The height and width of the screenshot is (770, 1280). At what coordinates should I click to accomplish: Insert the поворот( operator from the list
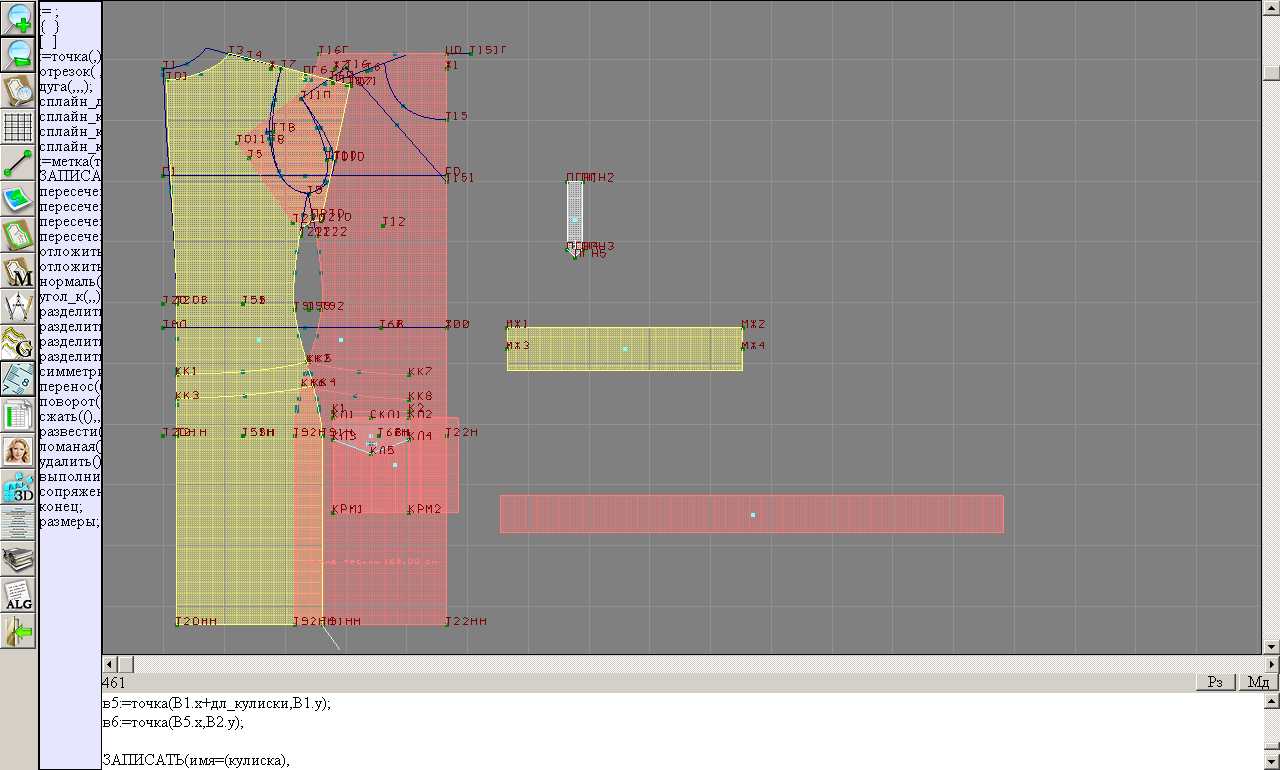coord(70,401)
